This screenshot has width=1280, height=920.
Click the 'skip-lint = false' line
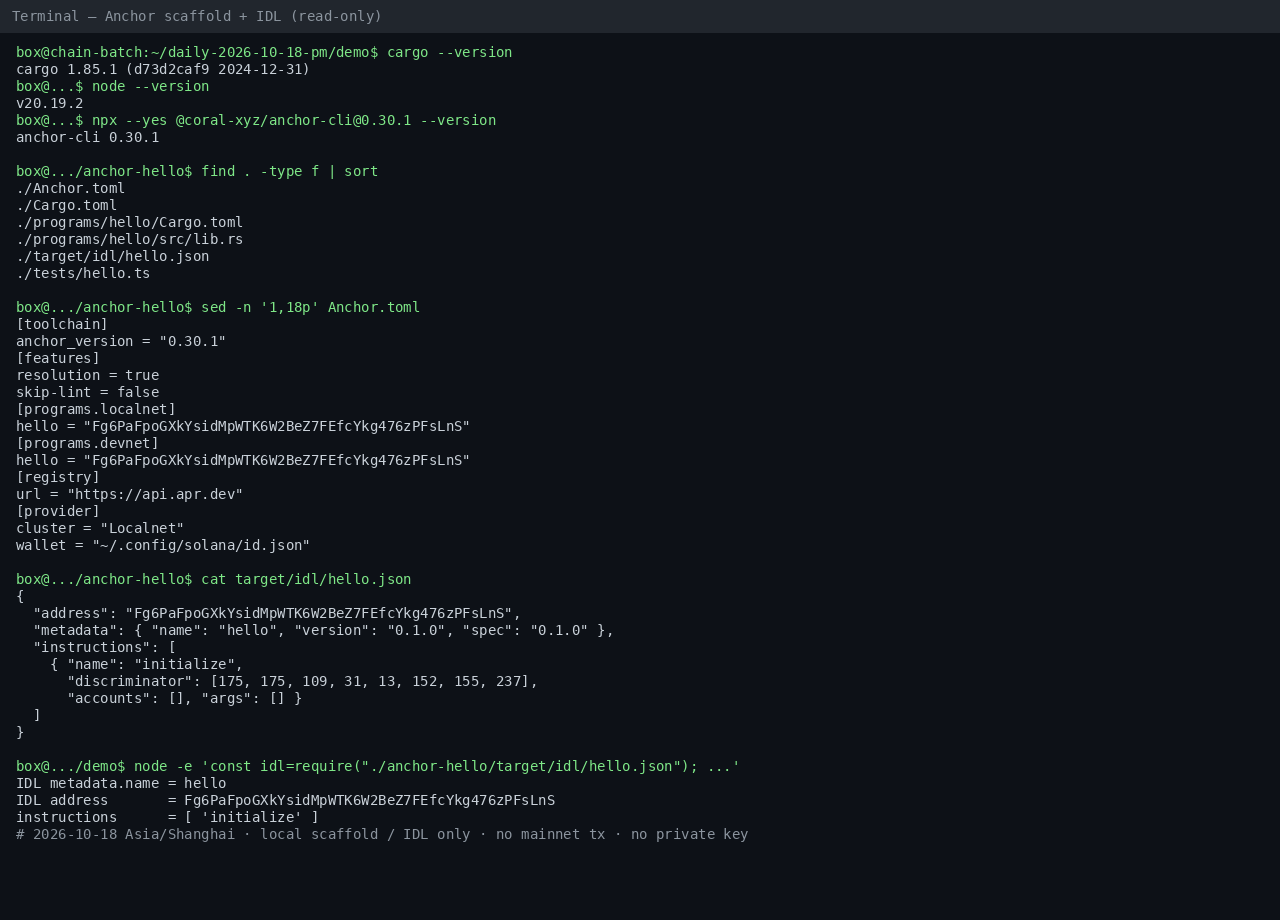88,392
